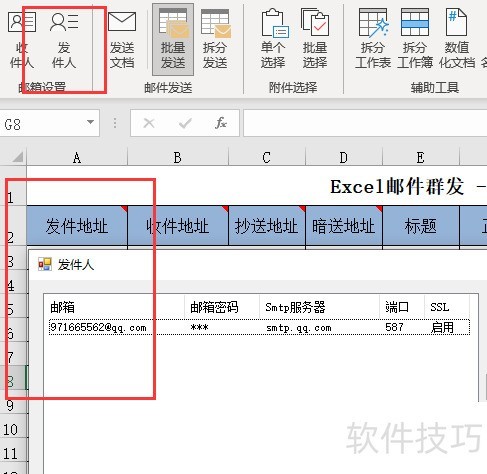Expand the Name Box dropdown arrow
487x474 pixels.
(x=90, y=122)
